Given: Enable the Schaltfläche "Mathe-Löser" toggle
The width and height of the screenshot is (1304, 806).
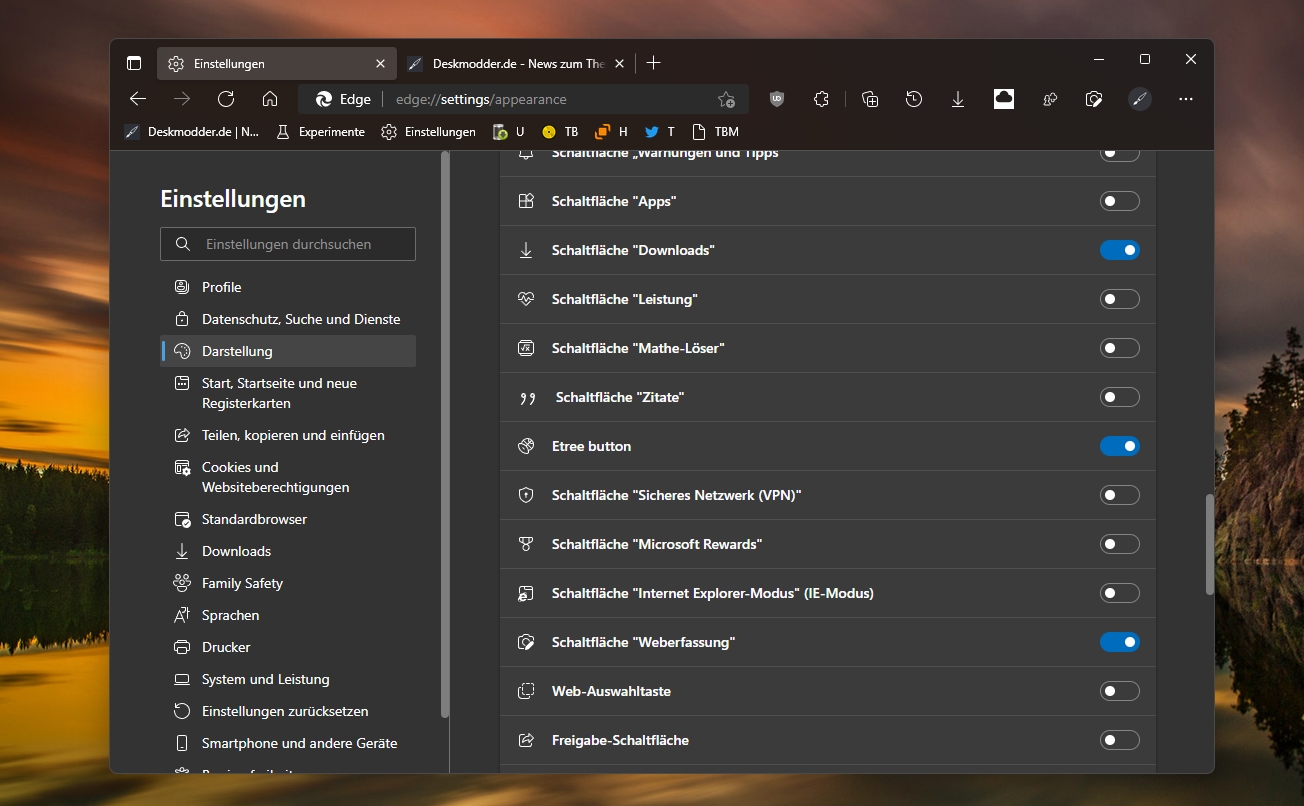Looking at the screenshot, I should (x=1119, y=348).
